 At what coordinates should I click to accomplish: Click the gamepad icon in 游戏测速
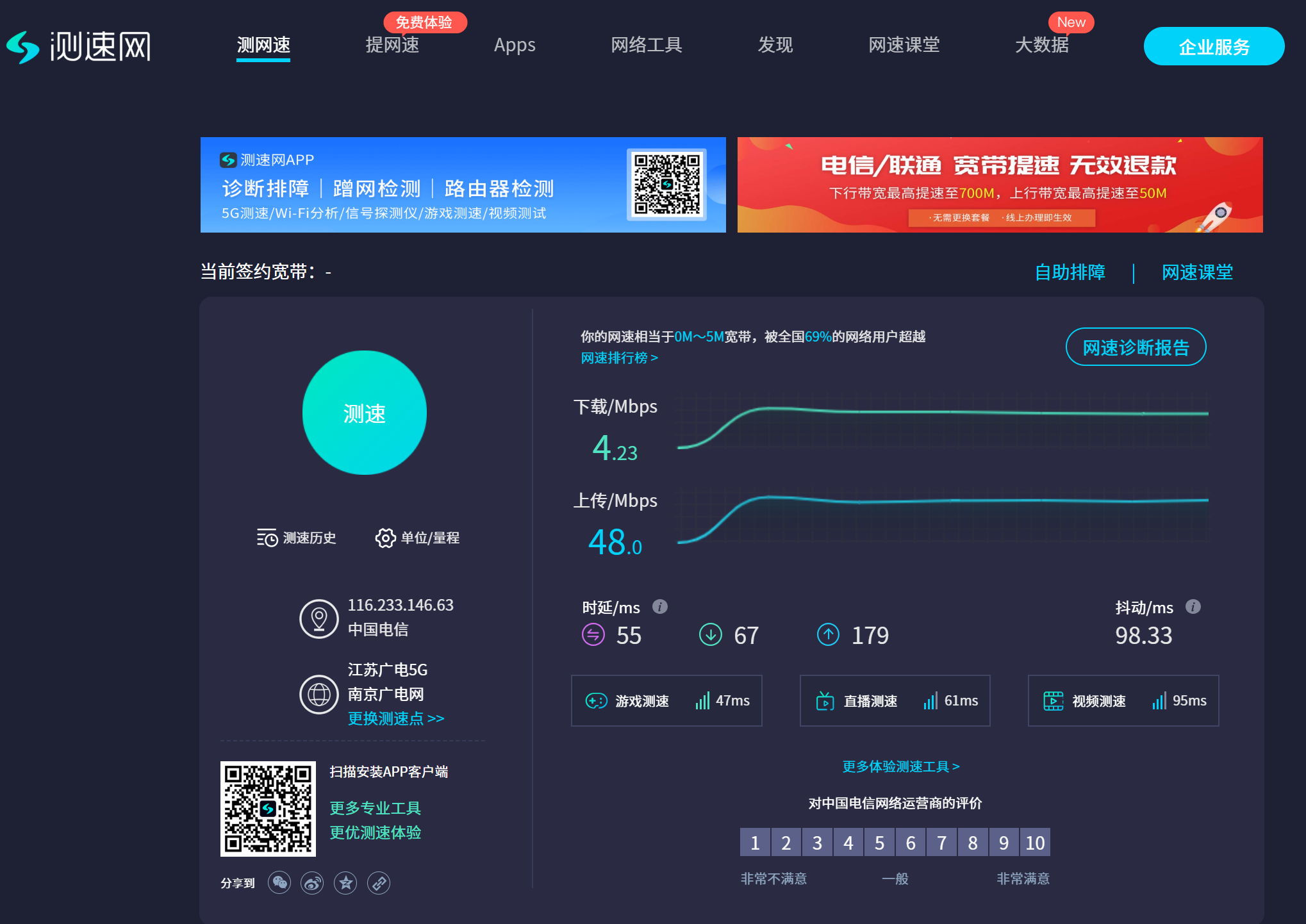tap(597, 701)
